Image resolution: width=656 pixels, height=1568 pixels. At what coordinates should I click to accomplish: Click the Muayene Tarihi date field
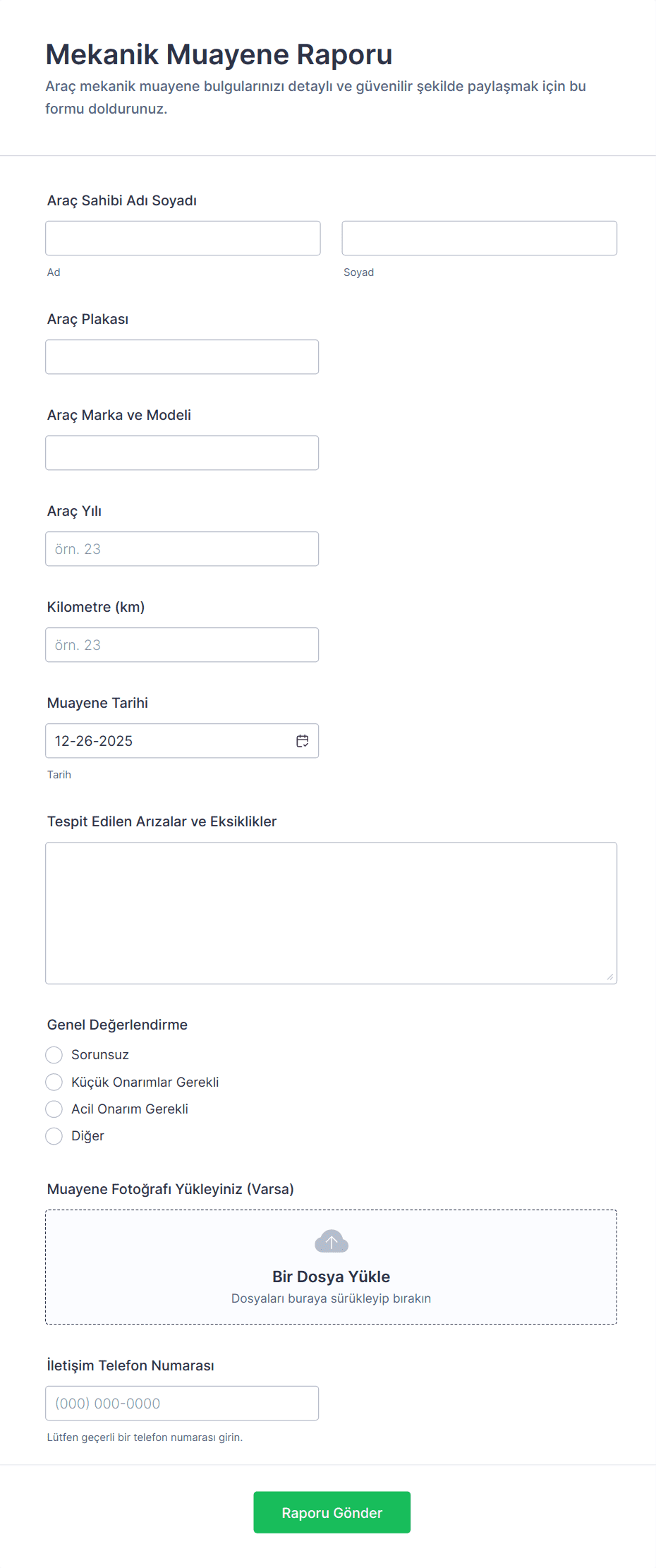pos(182,741)
